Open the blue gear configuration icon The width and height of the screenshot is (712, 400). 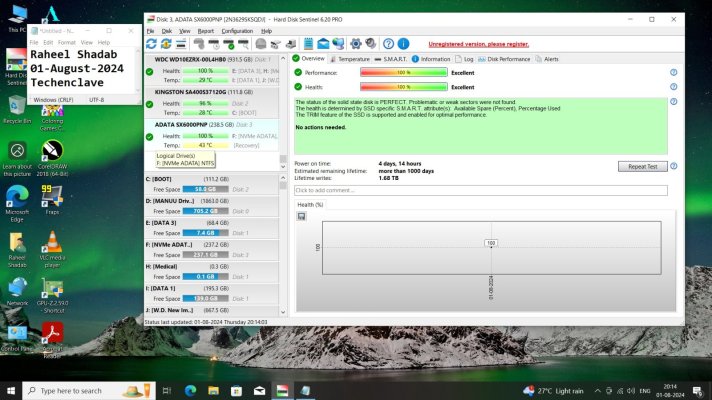(x=356, y=44)
